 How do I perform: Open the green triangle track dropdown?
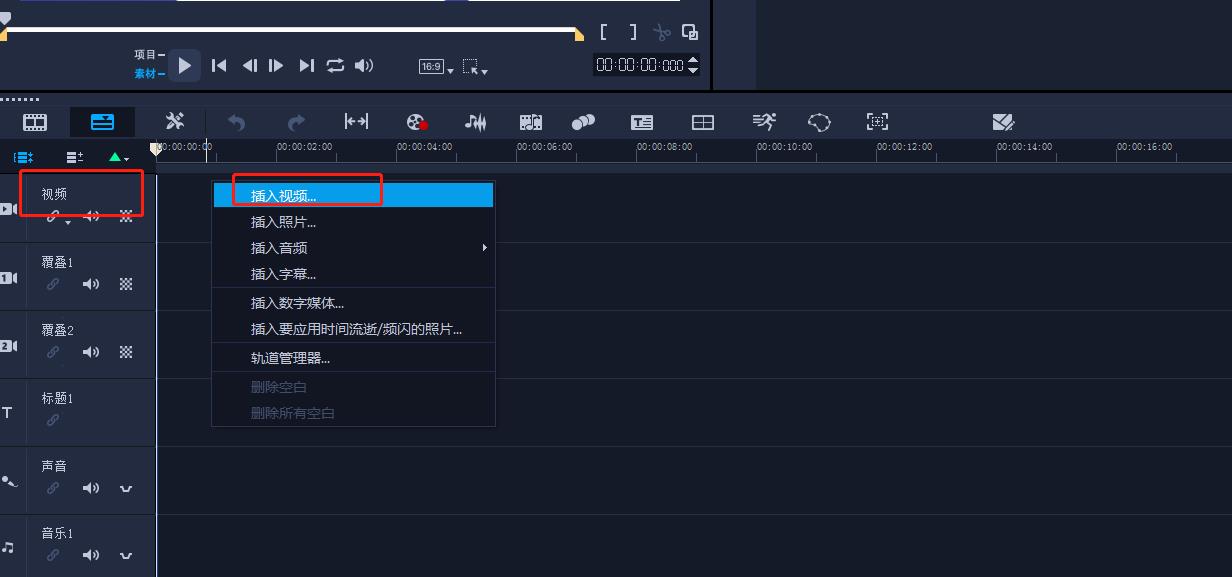coord(118,157)
